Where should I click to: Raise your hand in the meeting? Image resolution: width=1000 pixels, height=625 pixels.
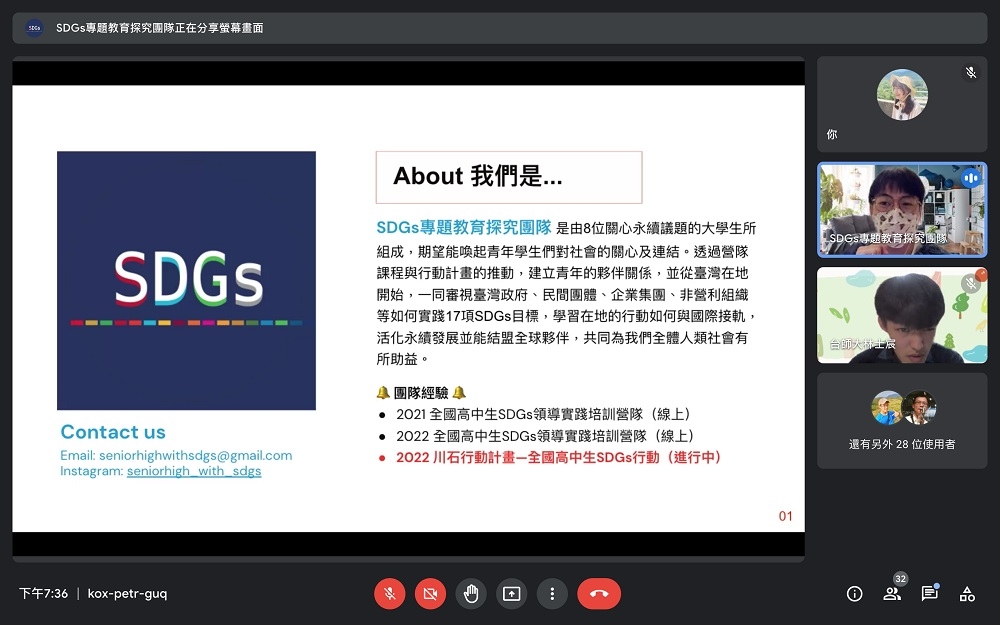click(x=471, y=594)
